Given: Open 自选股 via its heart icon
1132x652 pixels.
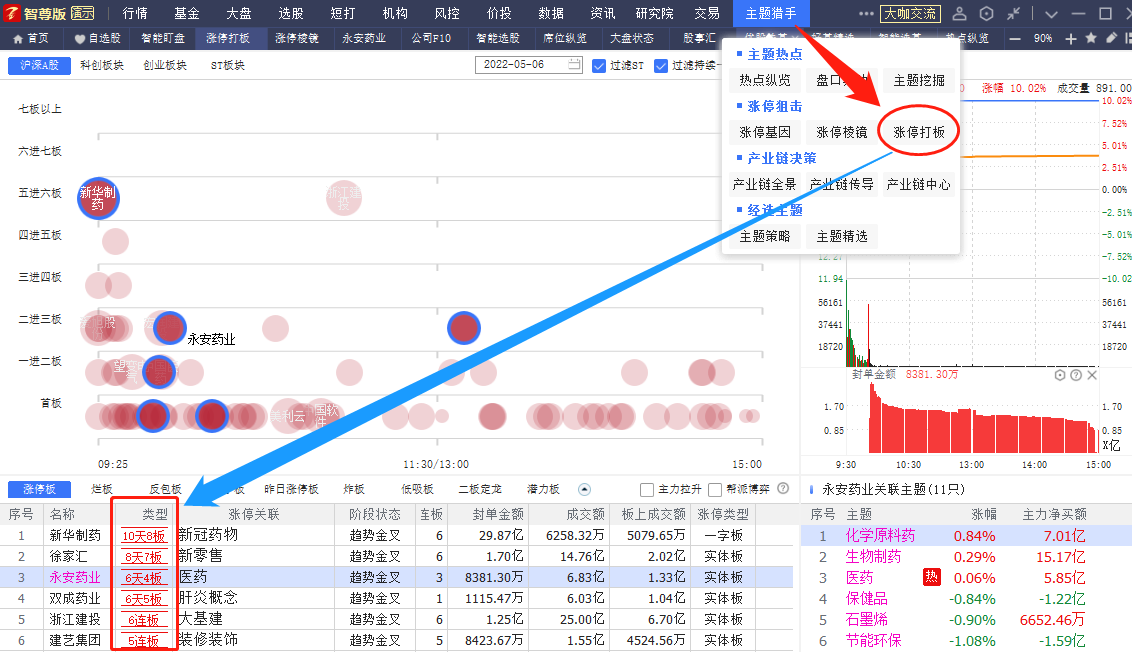Looking at the screenshot, I should [79, 38].
